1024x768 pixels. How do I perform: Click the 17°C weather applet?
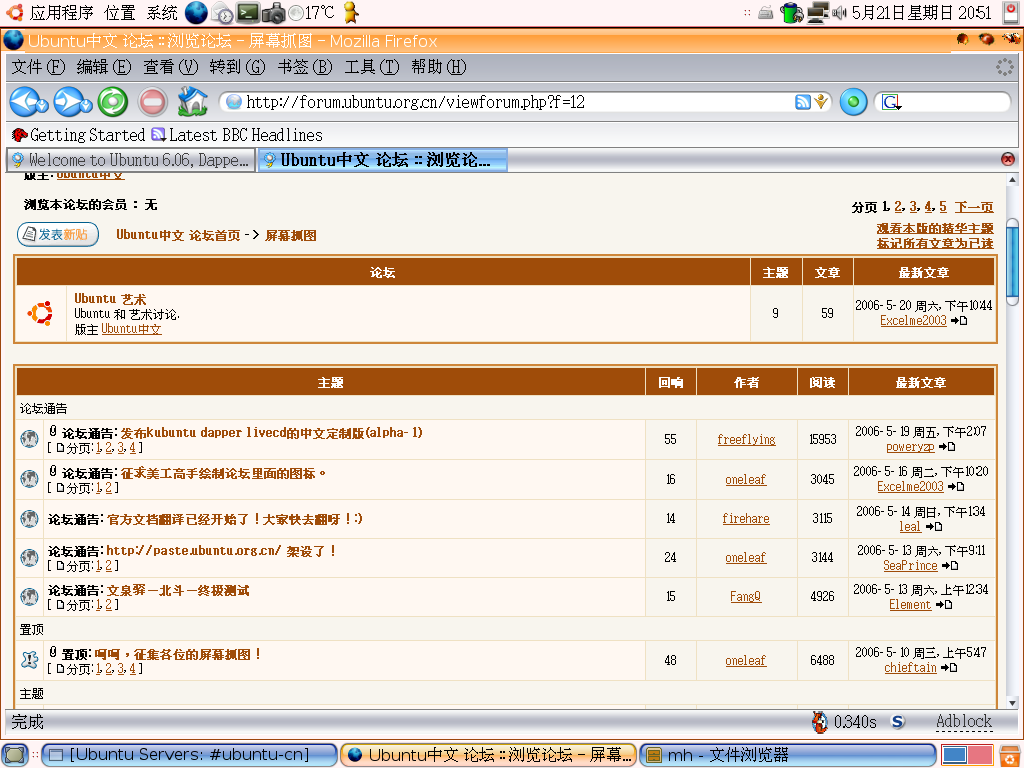pos(311,12)
